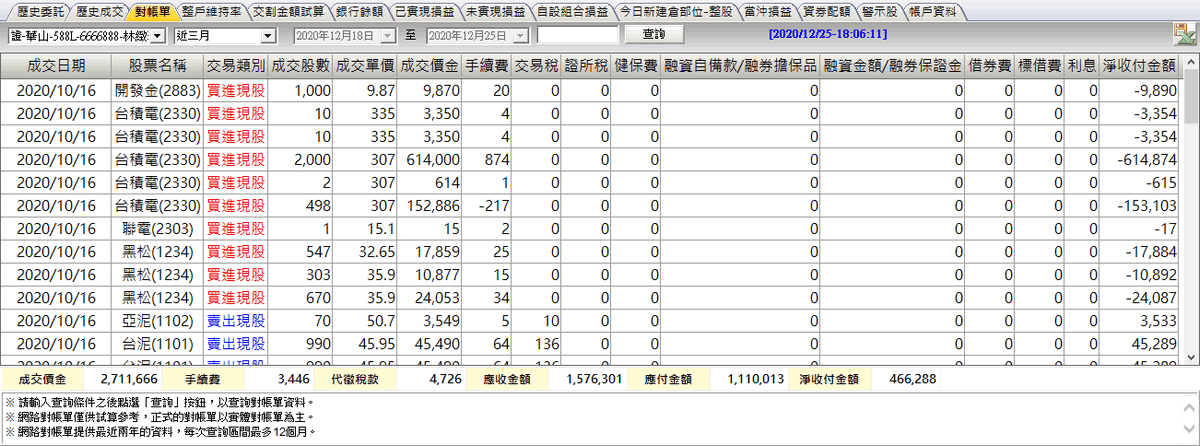Click the 24,053 amount cell

pyautogui.click(x=430, y=296)
